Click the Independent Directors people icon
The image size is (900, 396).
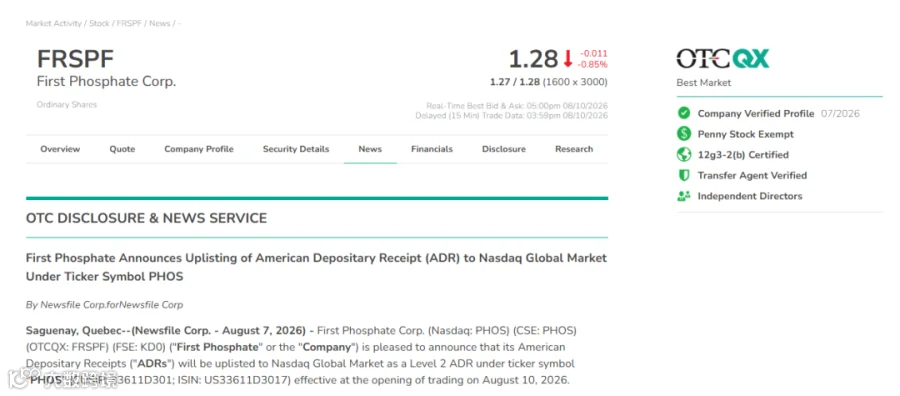click(x=684, y=196)
